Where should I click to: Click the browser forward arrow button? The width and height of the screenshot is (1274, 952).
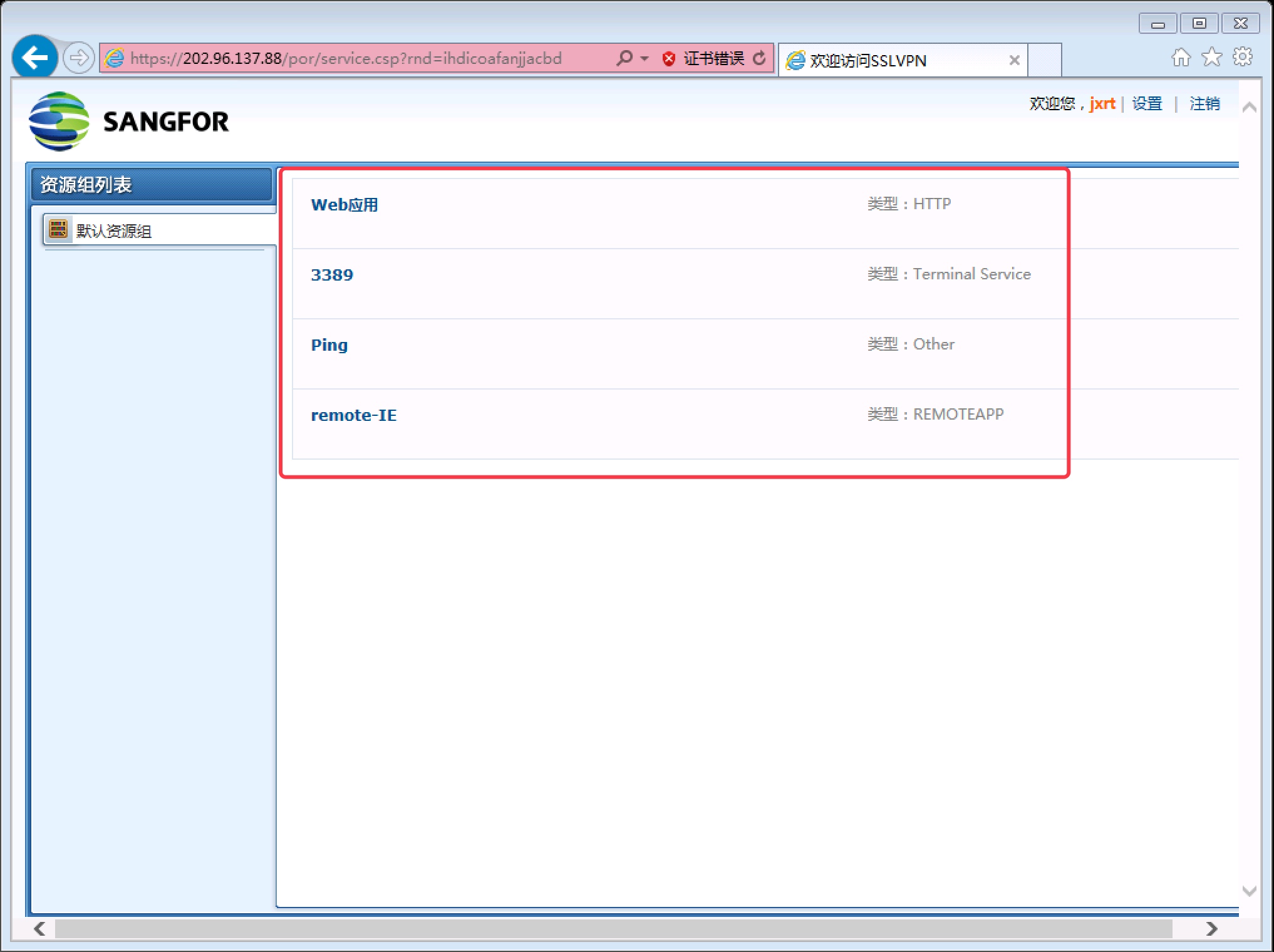(79, 58)
